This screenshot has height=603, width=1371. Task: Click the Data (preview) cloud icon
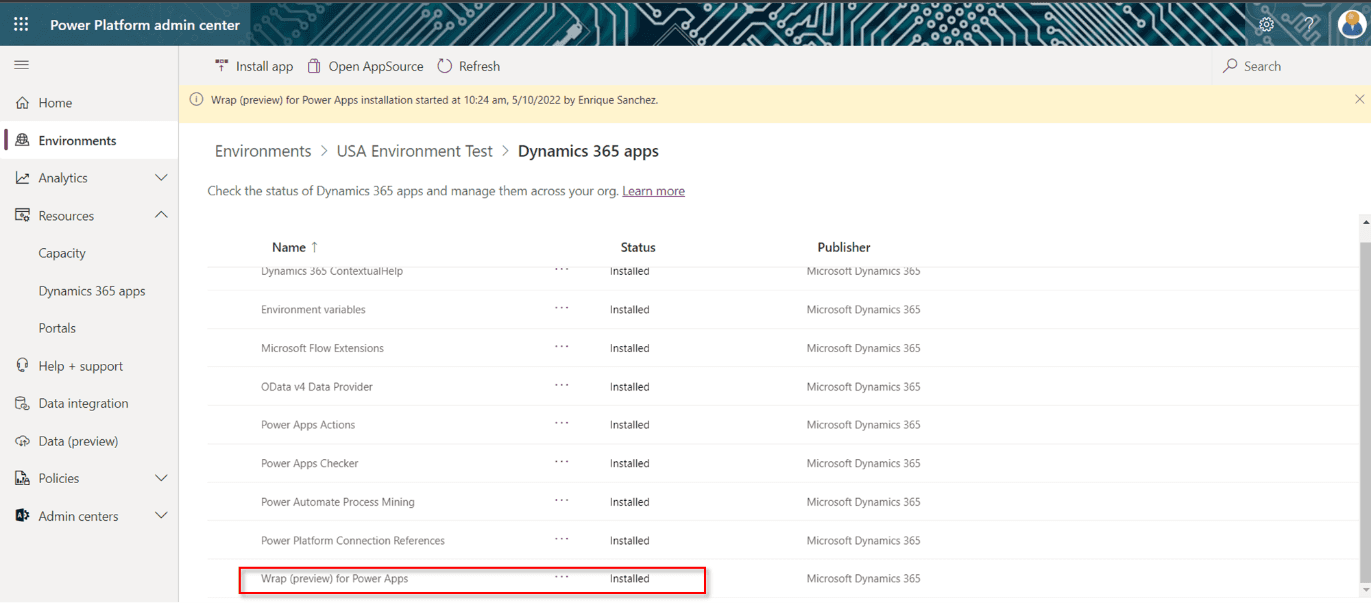click(x=22, y=441)
